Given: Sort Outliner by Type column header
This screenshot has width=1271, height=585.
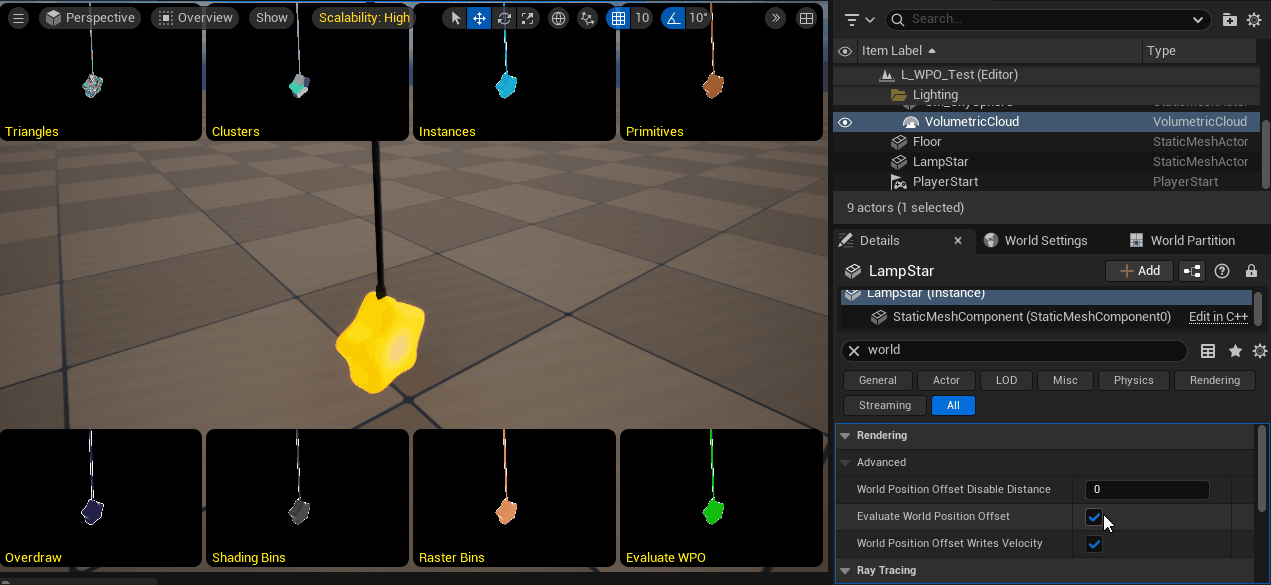Looking at the screenshot, I should click(1200, 51).
